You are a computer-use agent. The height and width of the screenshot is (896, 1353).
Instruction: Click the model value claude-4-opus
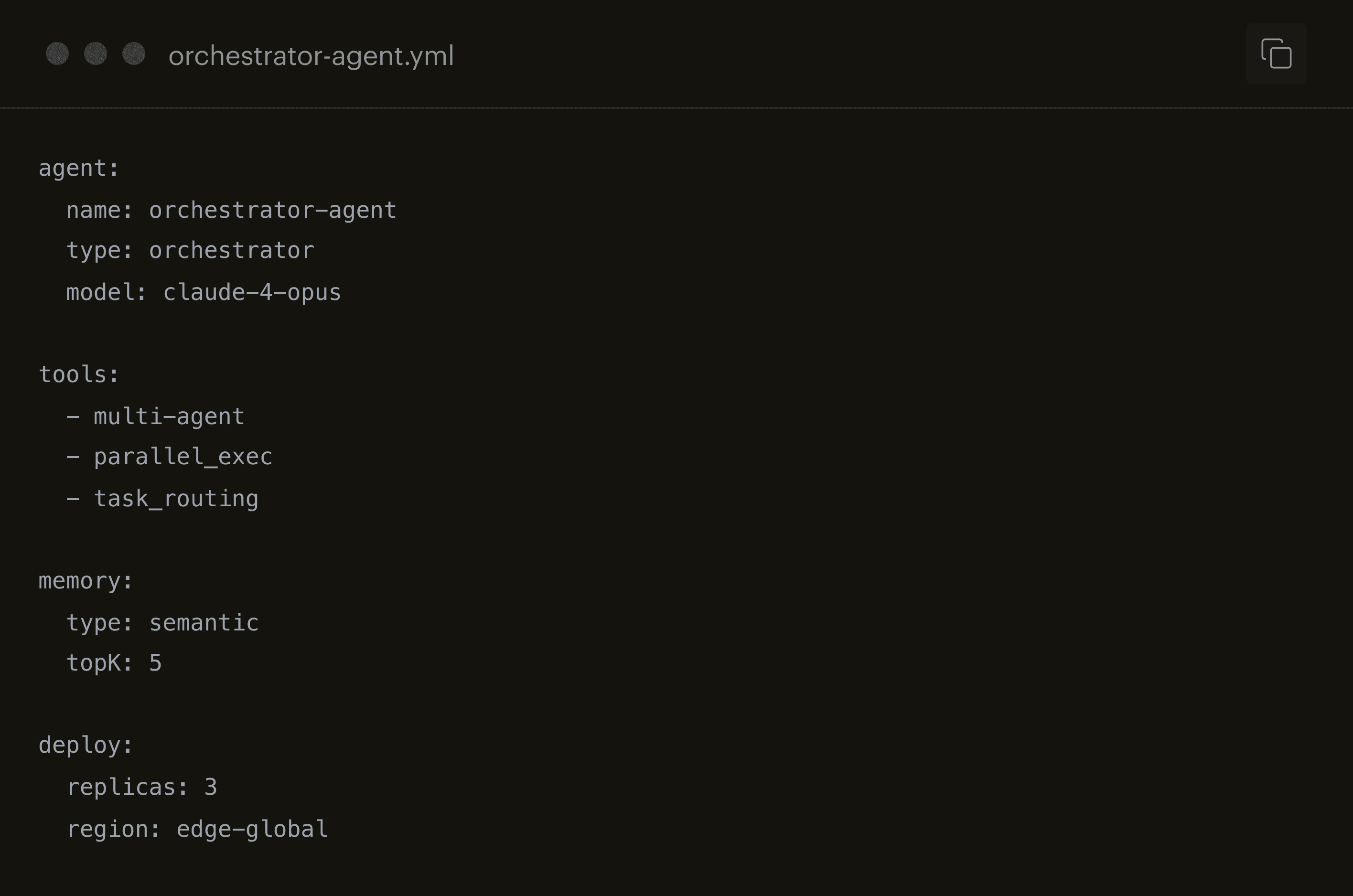[252, 293]
